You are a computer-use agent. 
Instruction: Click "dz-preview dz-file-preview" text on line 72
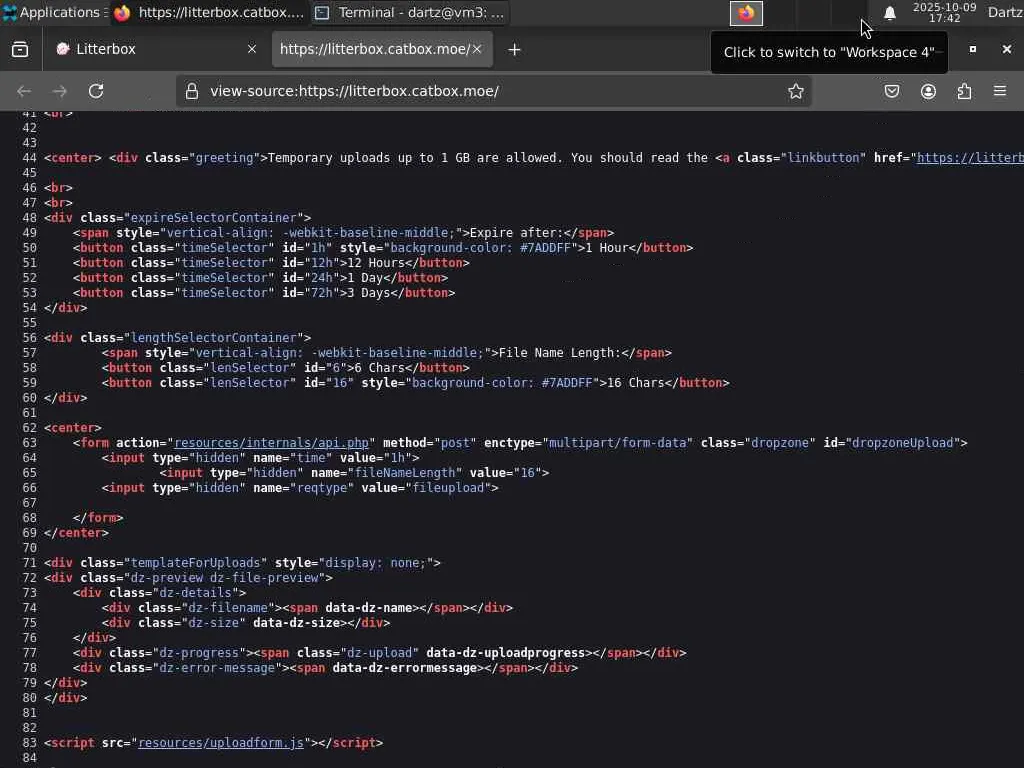(x=224, y=578)
